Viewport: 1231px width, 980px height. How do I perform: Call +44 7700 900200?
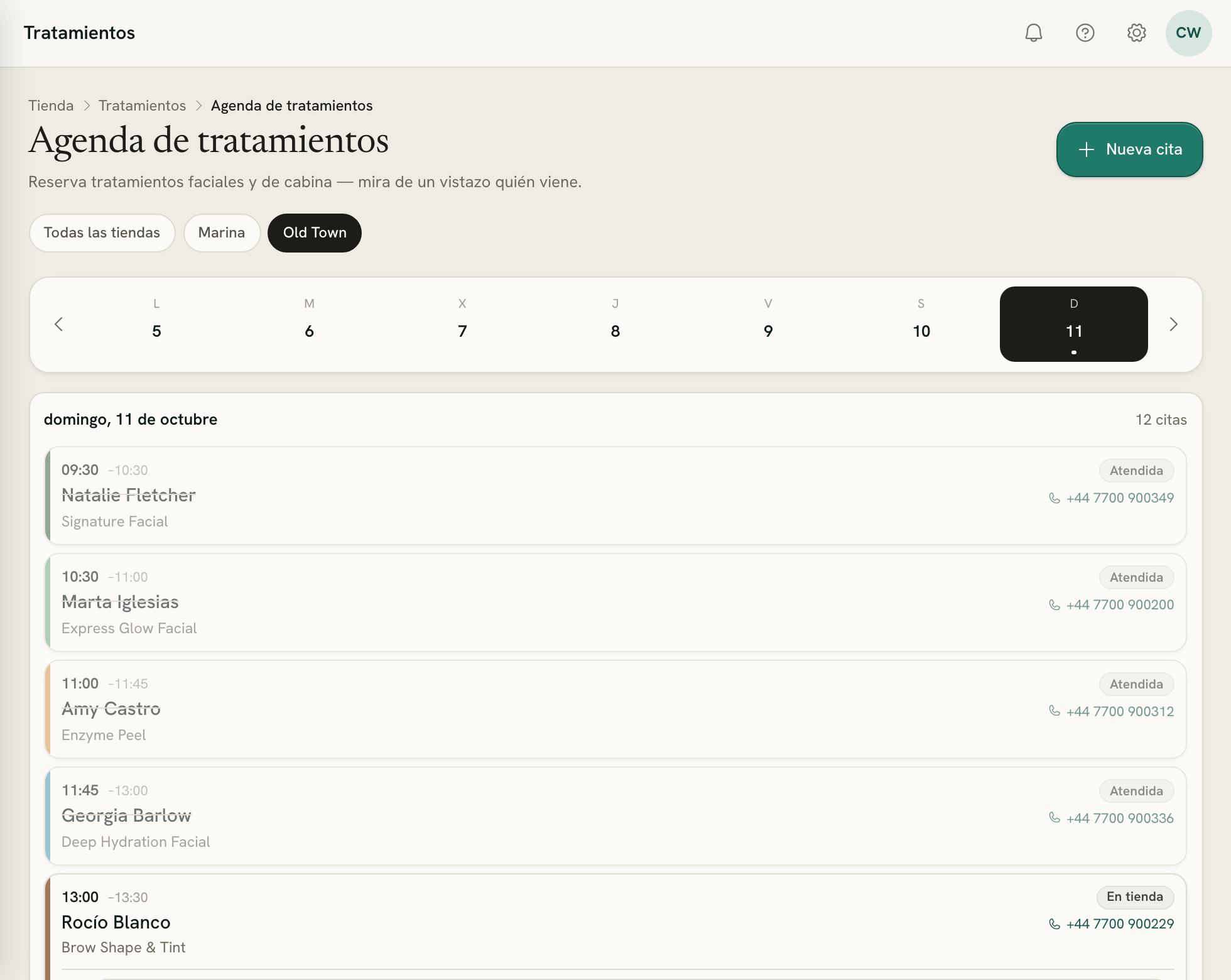[x=1120, y=605]
